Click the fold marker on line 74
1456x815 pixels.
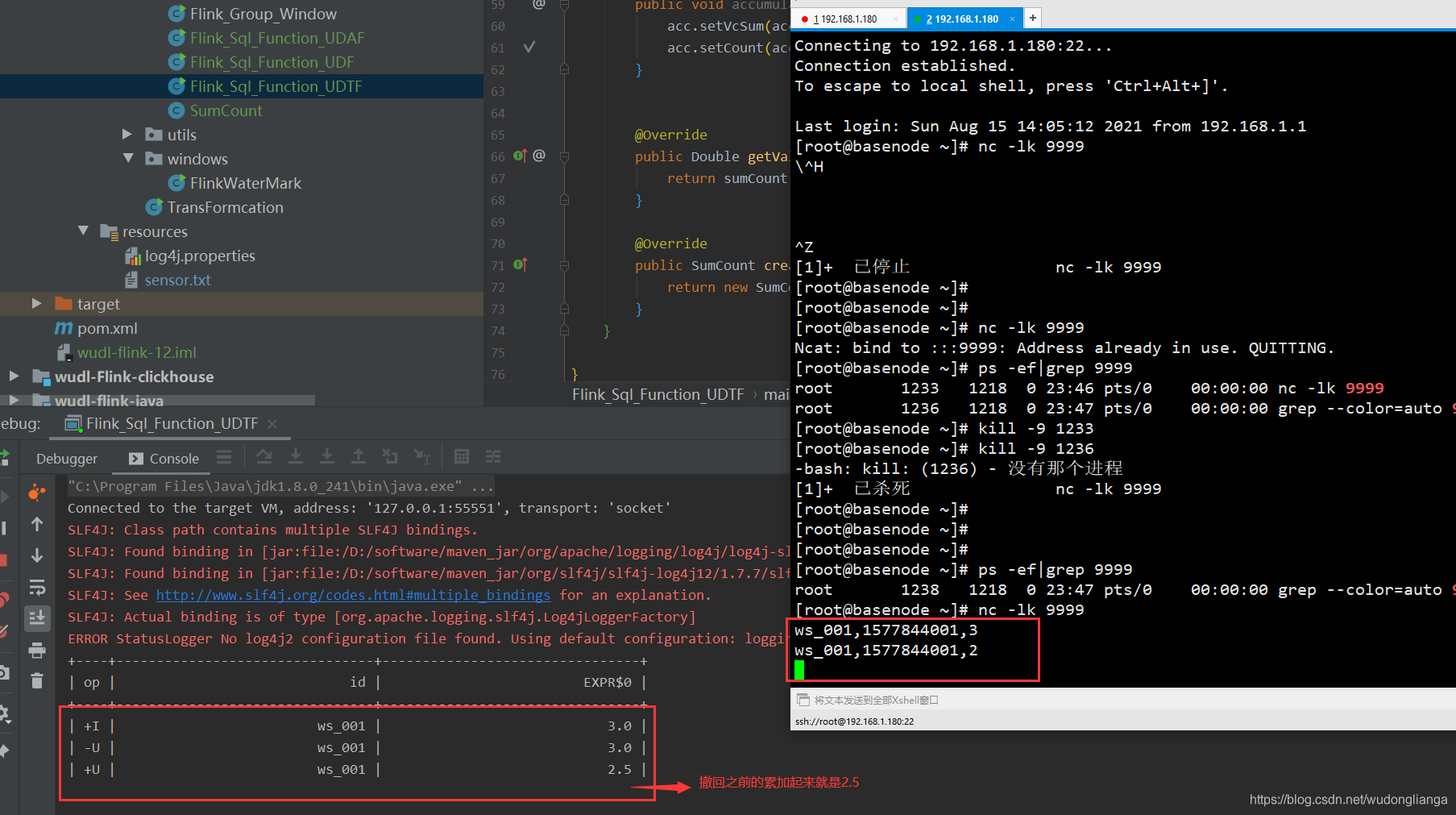564,331
